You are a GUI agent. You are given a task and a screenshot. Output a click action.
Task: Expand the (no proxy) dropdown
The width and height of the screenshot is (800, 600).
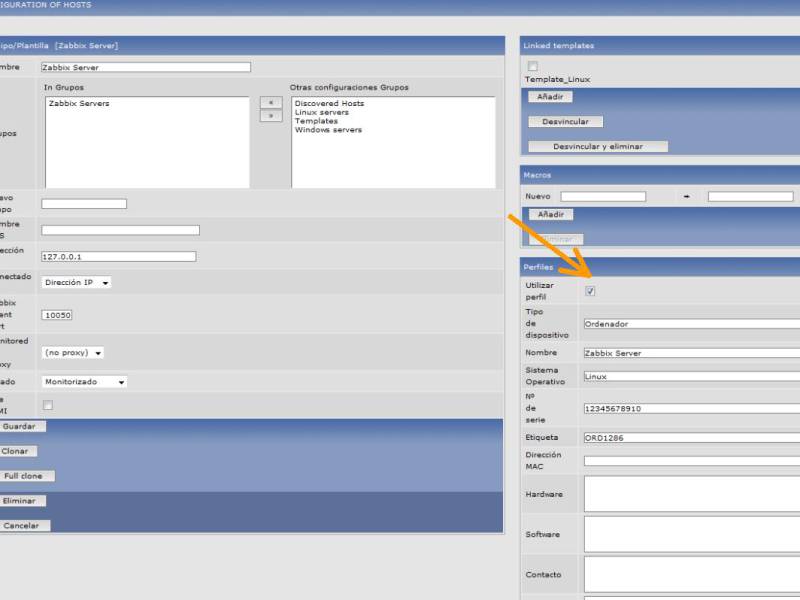pos(73,353)
